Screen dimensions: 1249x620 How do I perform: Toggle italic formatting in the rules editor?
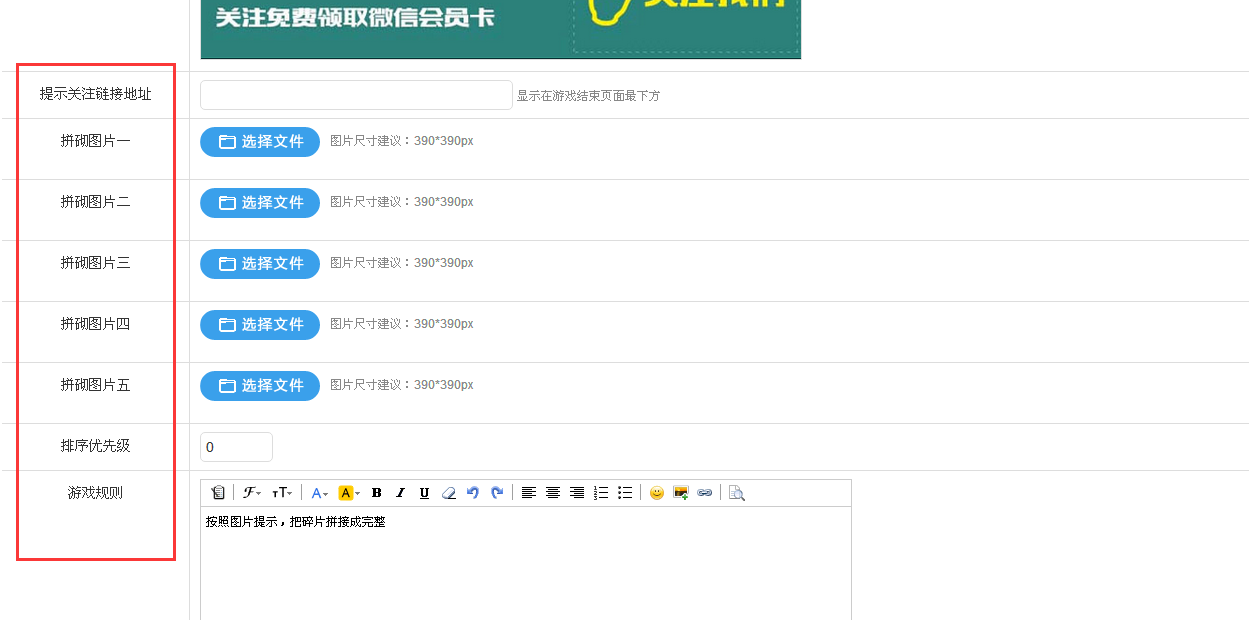401,493
